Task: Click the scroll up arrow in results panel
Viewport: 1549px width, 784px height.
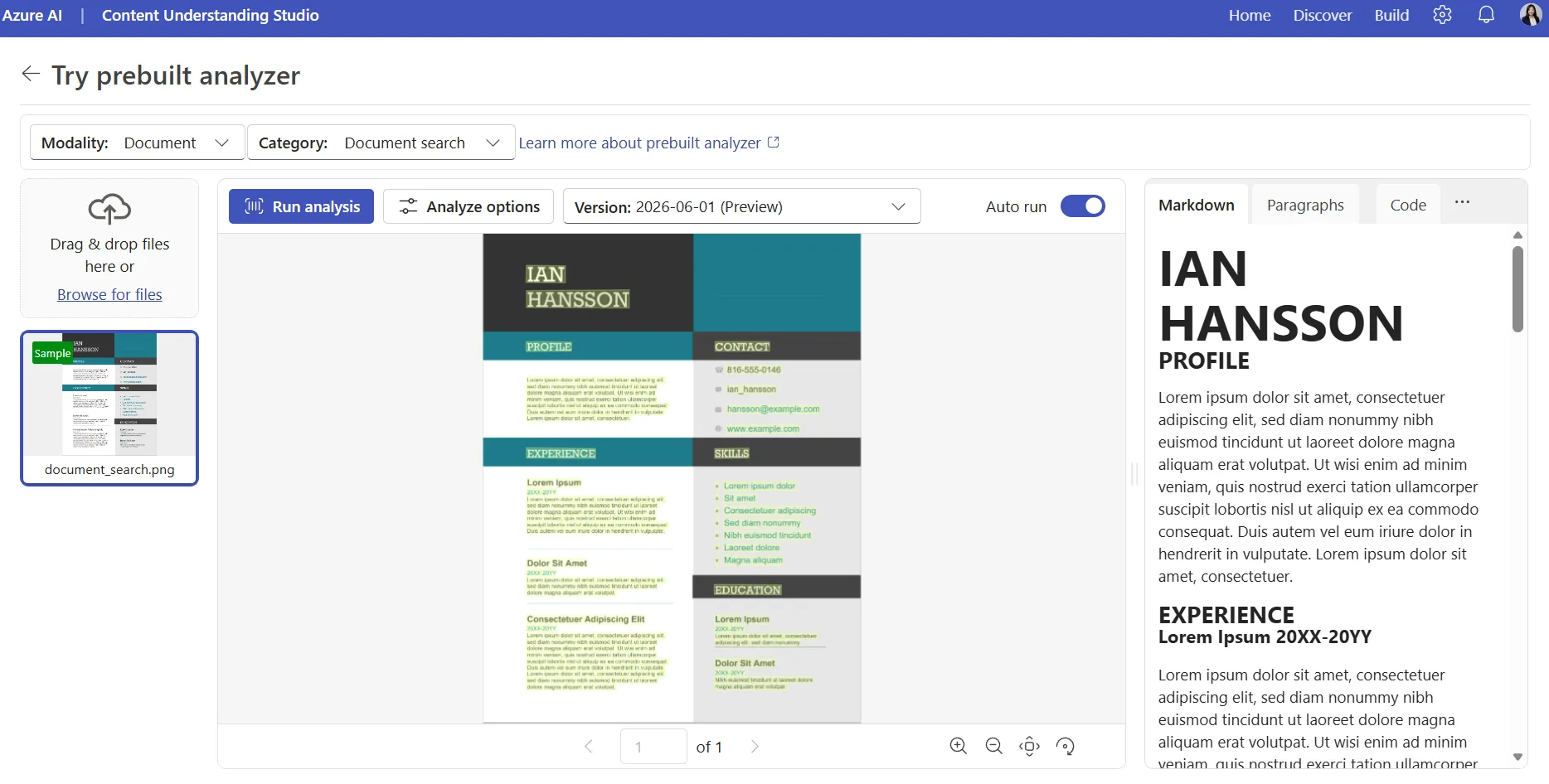Action: 1517,235
